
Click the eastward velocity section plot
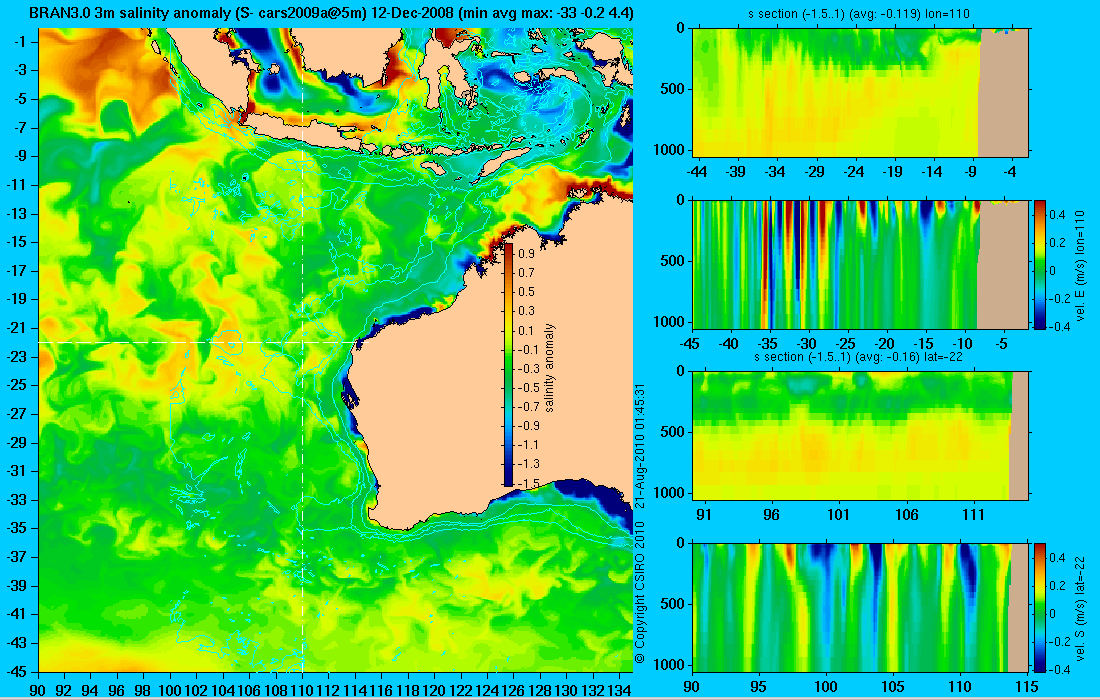point(861,264)
